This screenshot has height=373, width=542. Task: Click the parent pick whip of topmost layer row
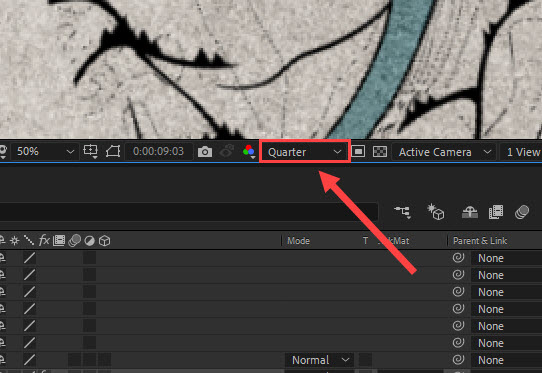pos(458,258)
